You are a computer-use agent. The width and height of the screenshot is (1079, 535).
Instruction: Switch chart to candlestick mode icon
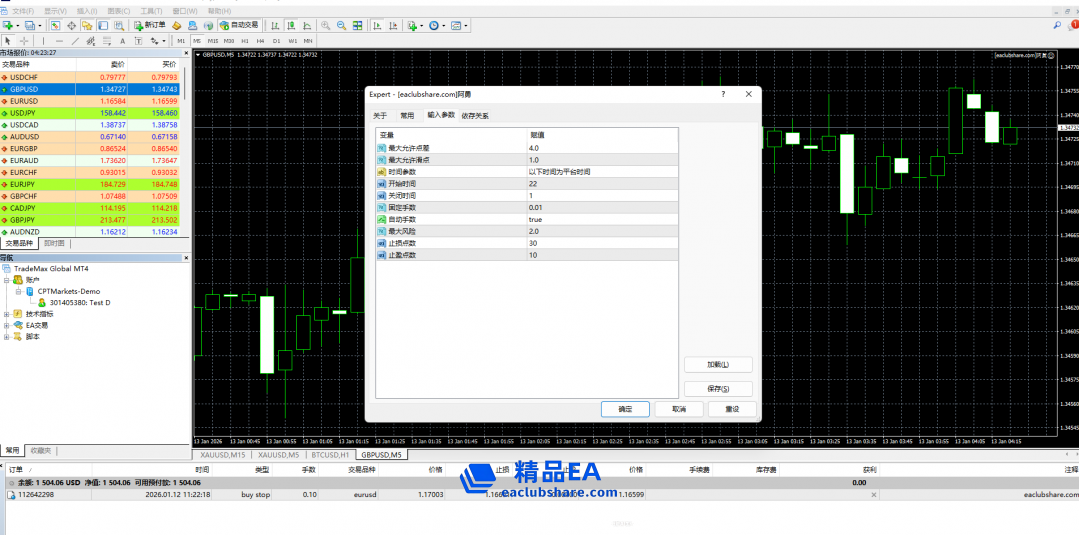coord(291,25)
